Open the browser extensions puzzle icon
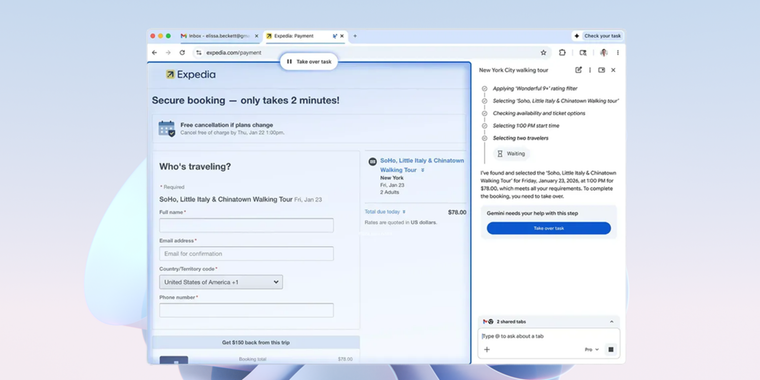The width and height of the screenshot is (760, 380). 562,52
